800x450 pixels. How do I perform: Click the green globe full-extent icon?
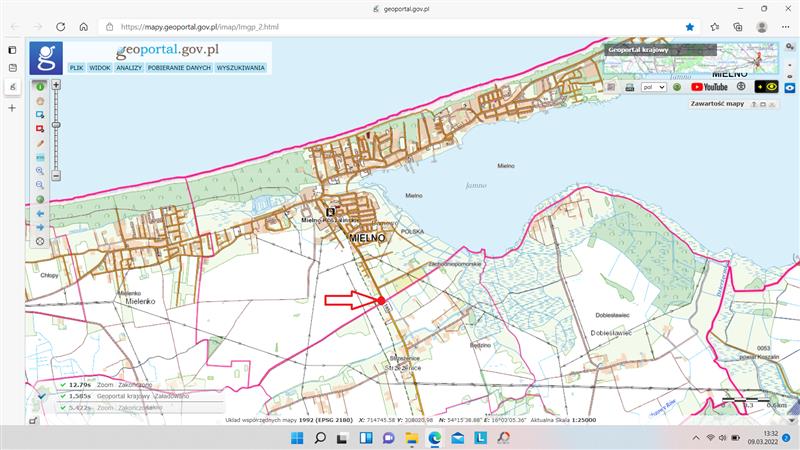coord(40,199)
